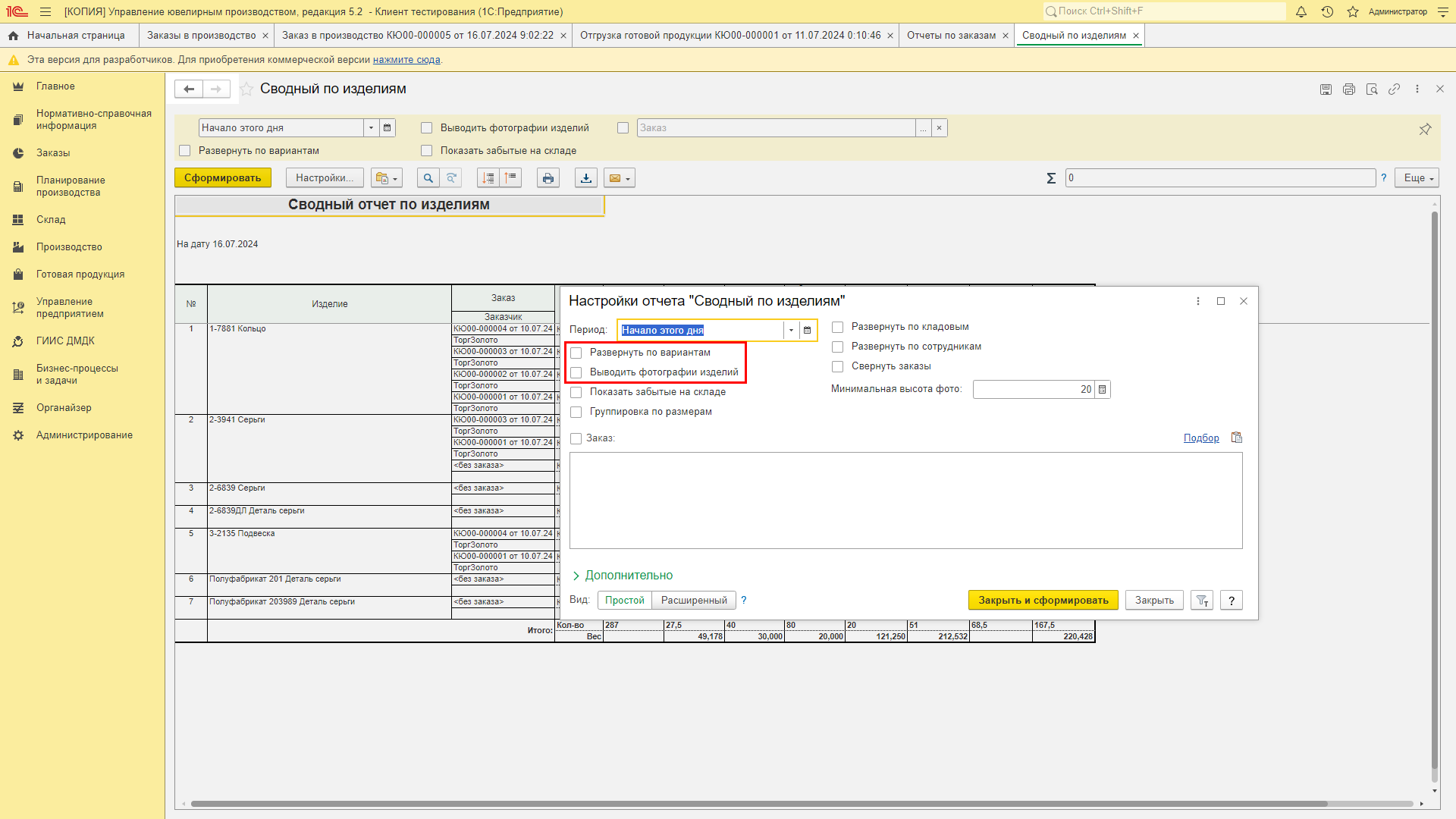This screenshot has width=1456, height=819.
Task: Click the paste-from-clipboard icon beside Подбор
Action: coord(1237,438)
